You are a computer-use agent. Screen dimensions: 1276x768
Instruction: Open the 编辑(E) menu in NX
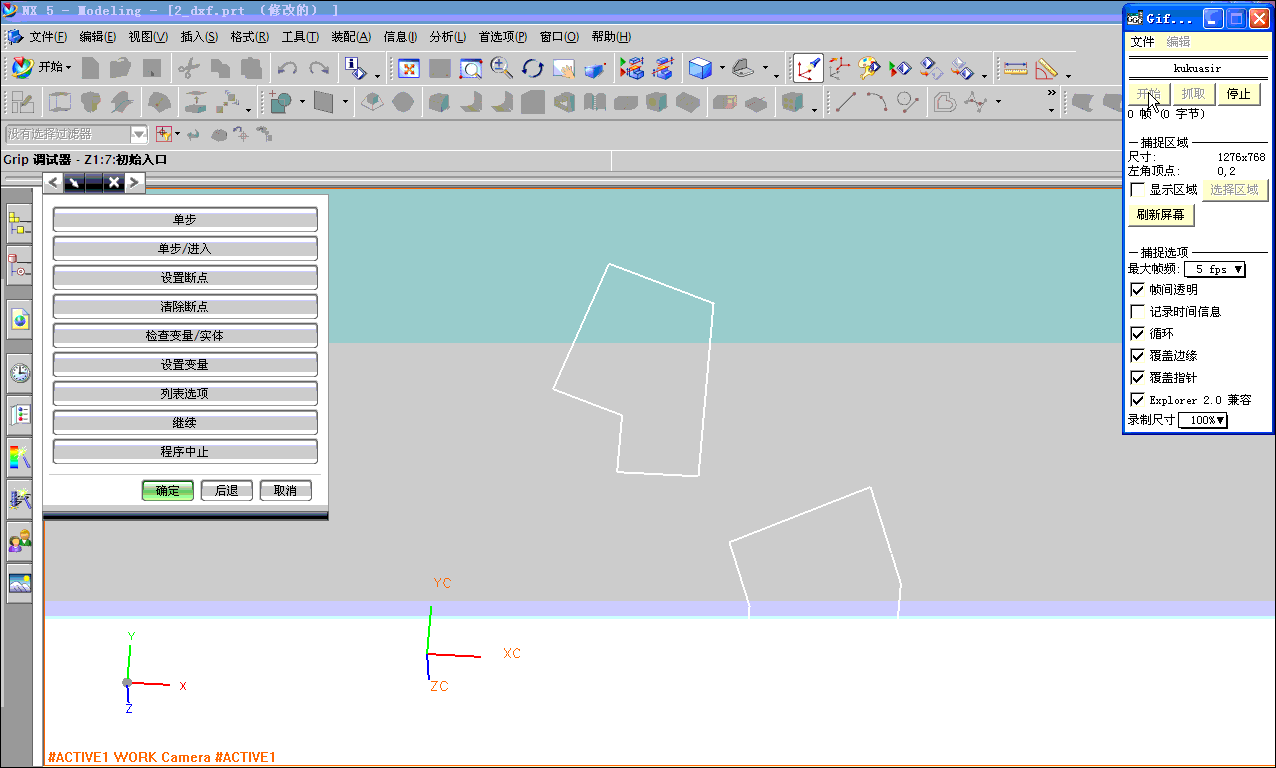pyautogui.click(x=98, y=37)
